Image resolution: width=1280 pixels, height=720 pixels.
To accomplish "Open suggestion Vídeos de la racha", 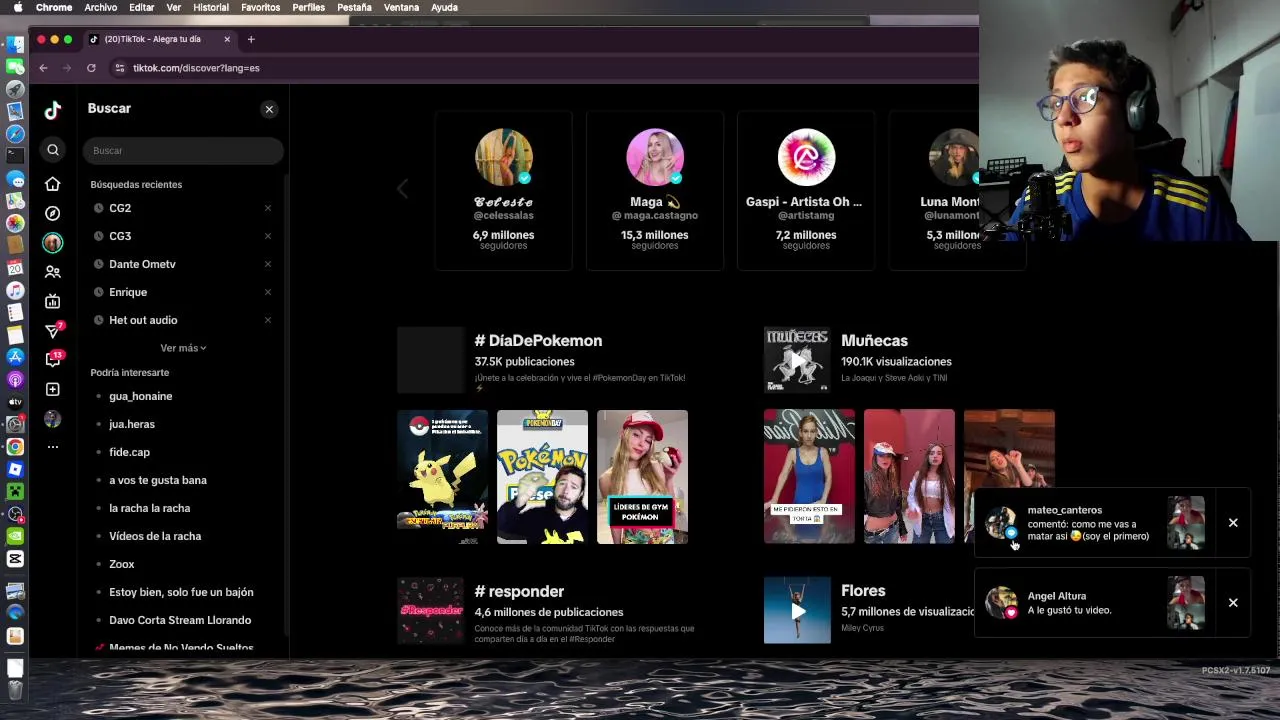I will coord(155,536).
